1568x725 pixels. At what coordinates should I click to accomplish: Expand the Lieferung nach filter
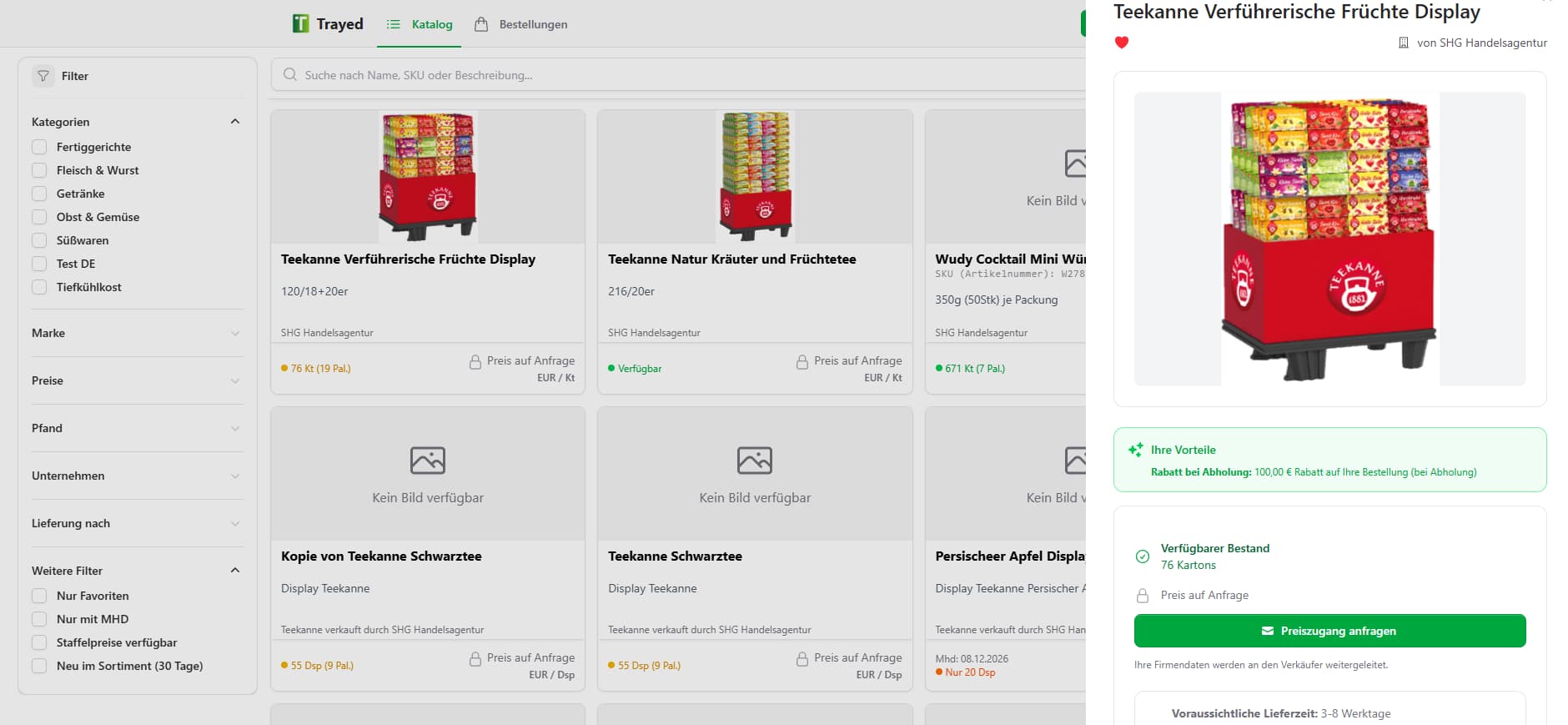(x=138, y=523)
